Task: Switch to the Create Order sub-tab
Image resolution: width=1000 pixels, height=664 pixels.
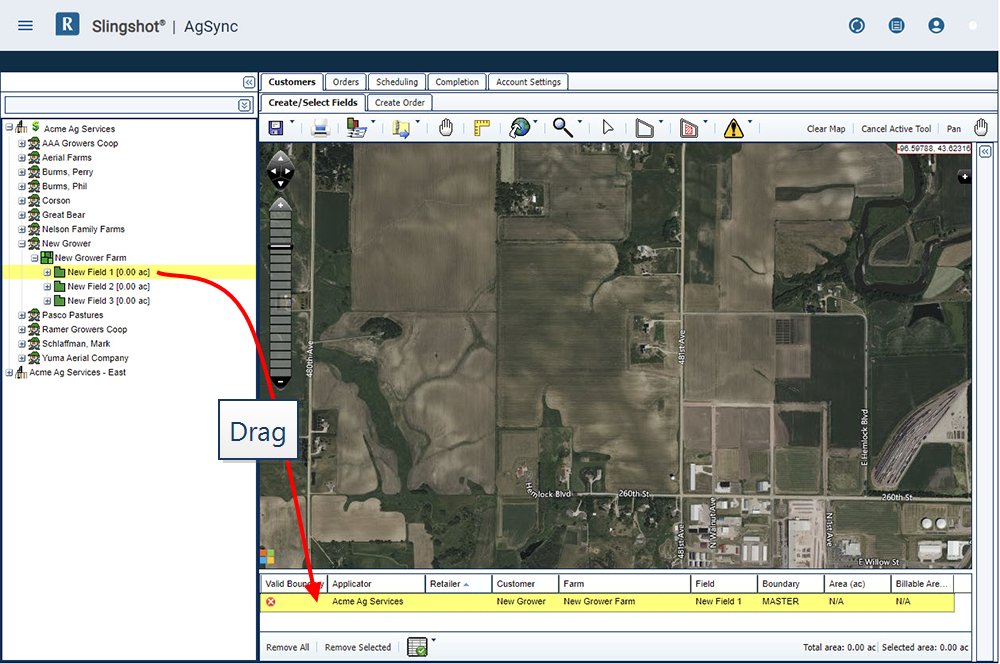Action: click(x=399, y=103)
